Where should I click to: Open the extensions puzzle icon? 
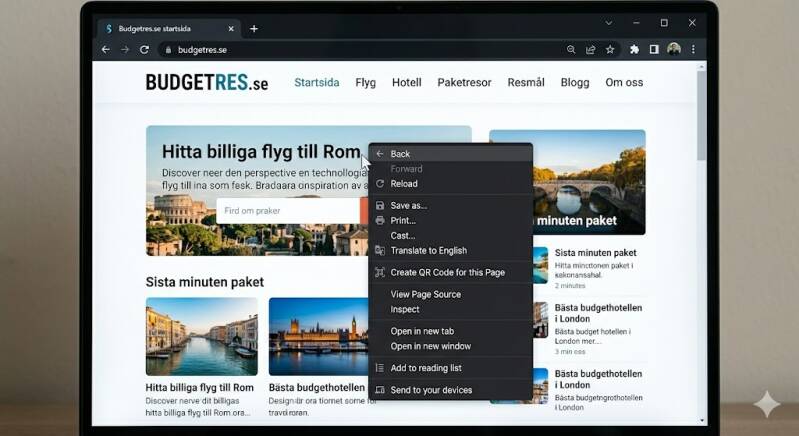(x=634, y=49)
